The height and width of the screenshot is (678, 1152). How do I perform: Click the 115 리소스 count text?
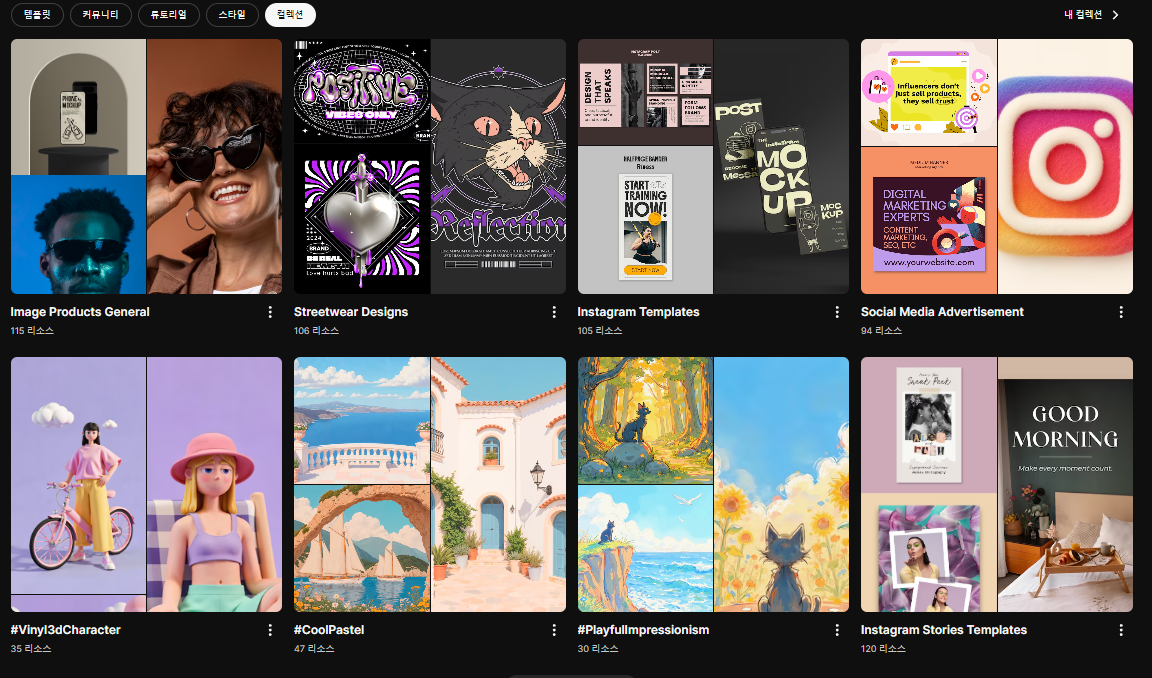coord(32,331)
